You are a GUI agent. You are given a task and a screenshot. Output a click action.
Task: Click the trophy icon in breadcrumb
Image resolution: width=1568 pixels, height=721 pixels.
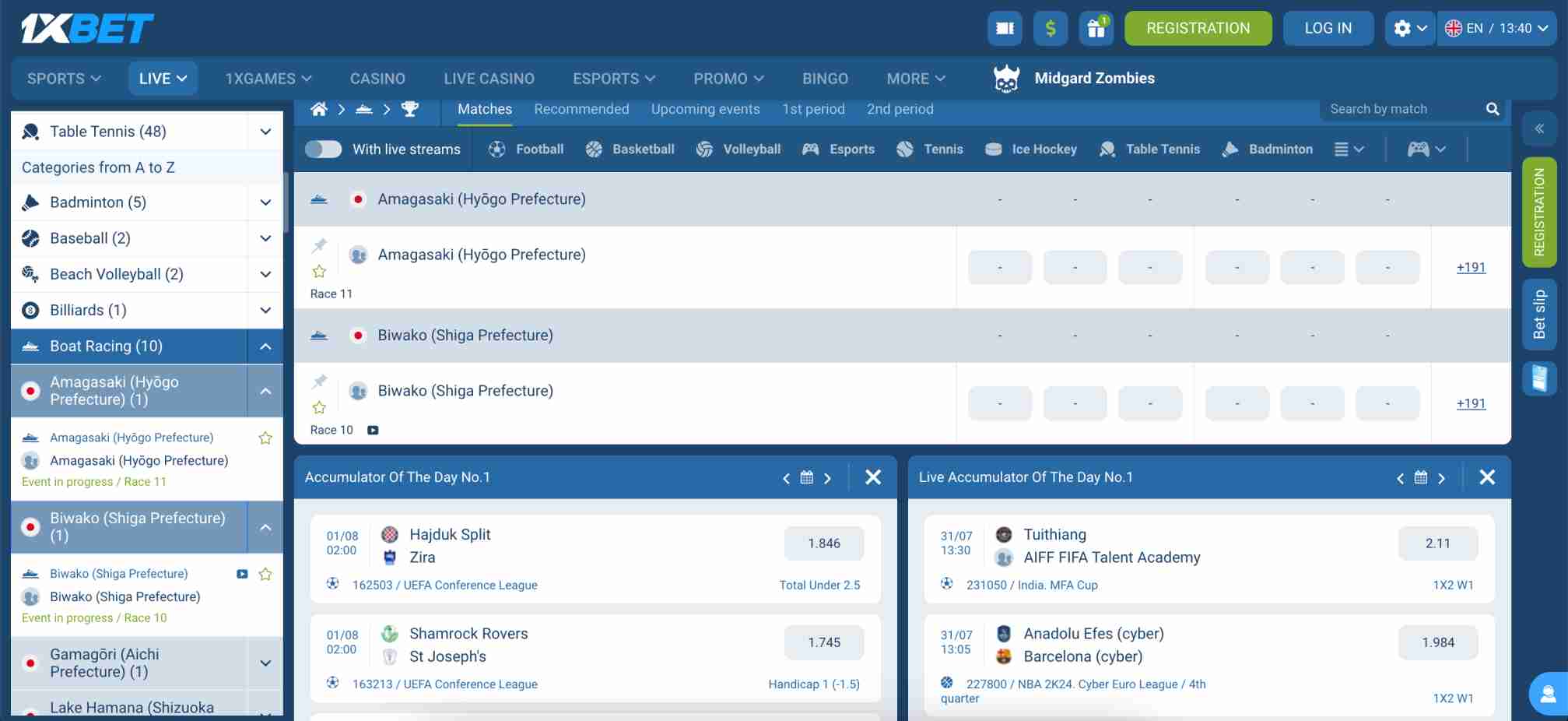coord(409,110)
